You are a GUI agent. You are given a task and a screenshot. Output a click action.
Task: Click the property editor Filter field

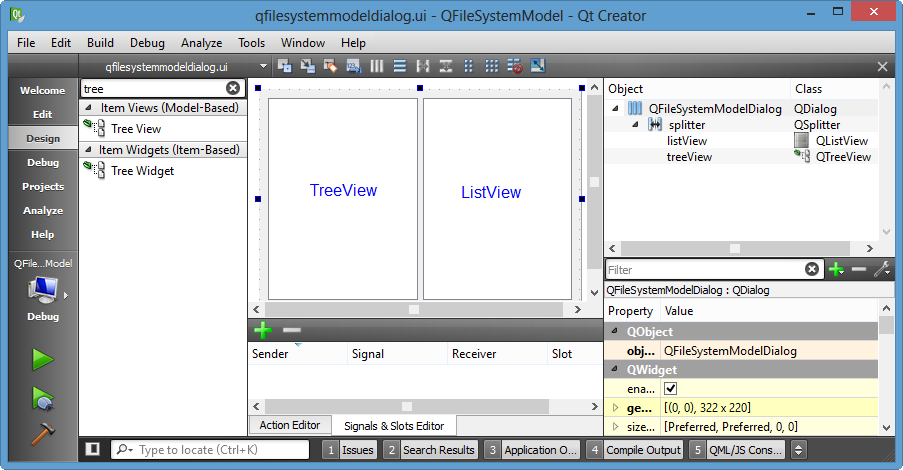705,270
